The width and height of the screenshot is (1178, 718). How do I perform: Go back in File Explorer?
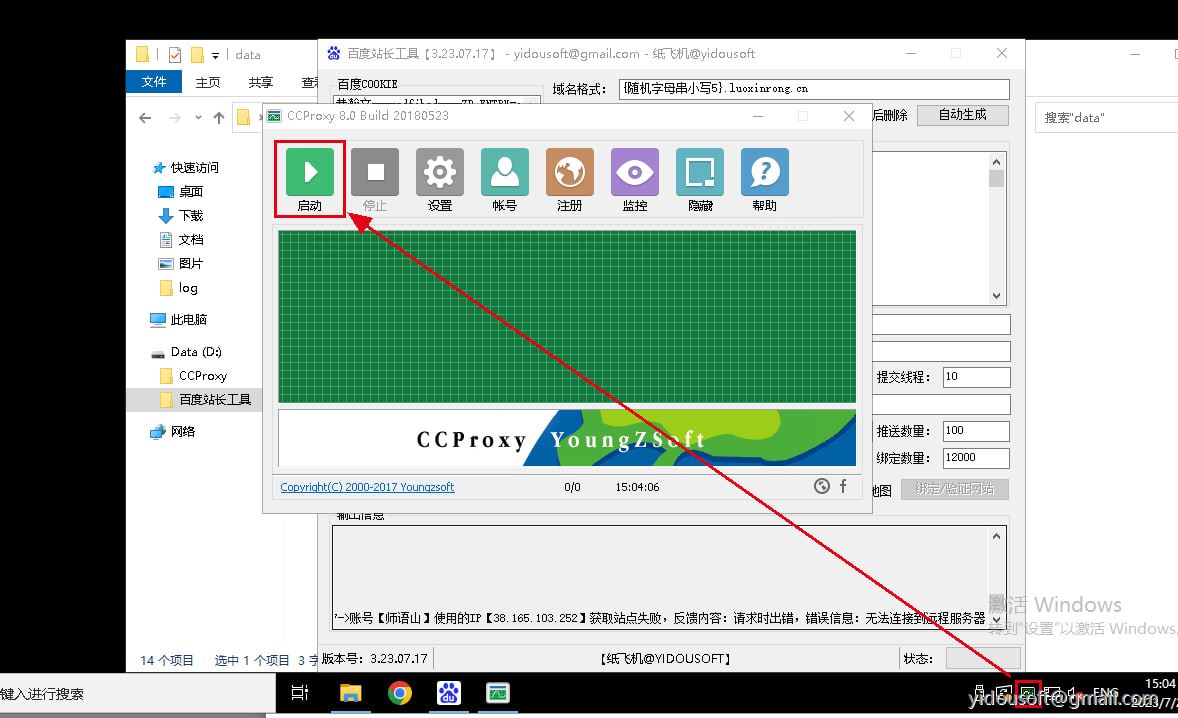click(145, 118)
